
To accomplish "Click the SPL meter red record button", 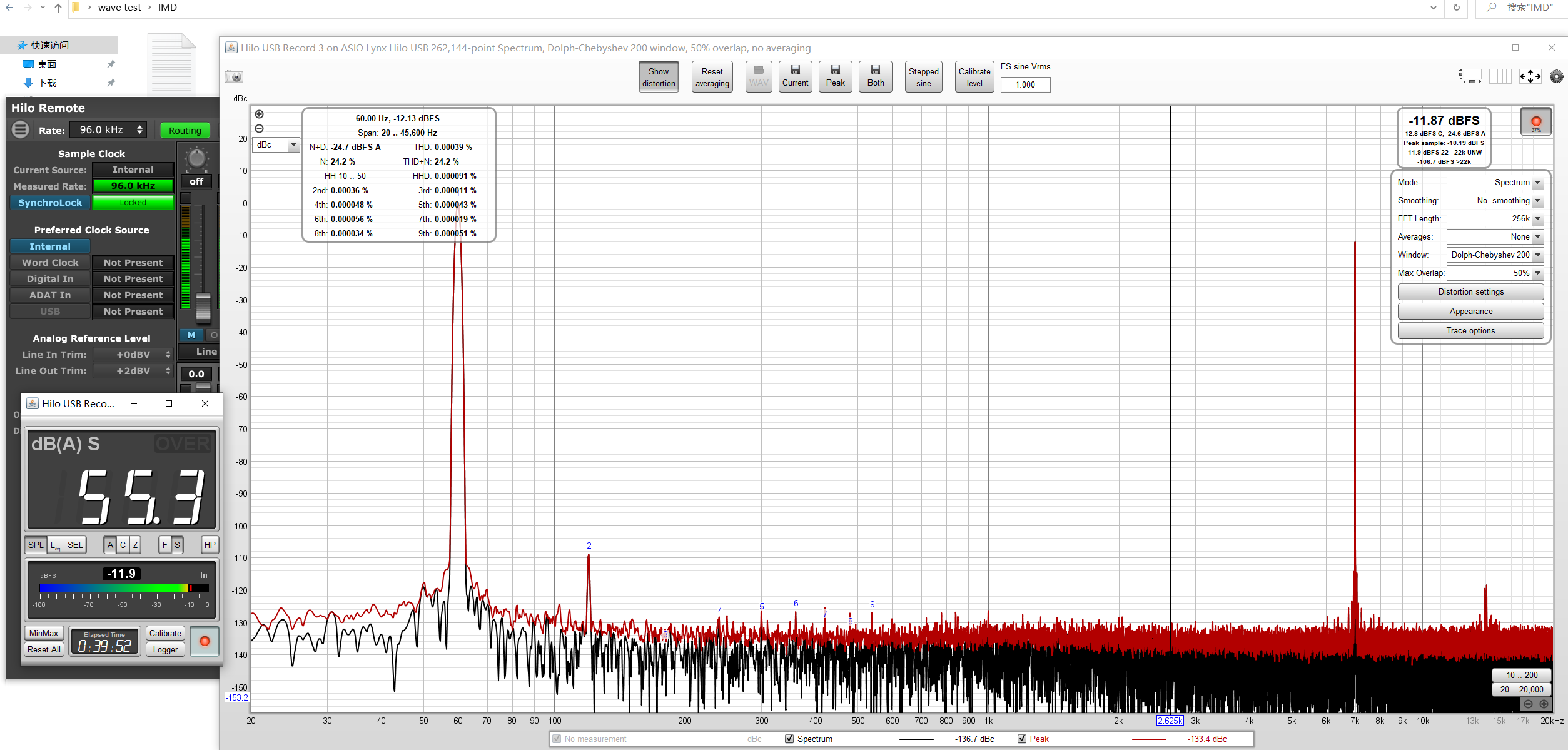I will pos(205,641).
